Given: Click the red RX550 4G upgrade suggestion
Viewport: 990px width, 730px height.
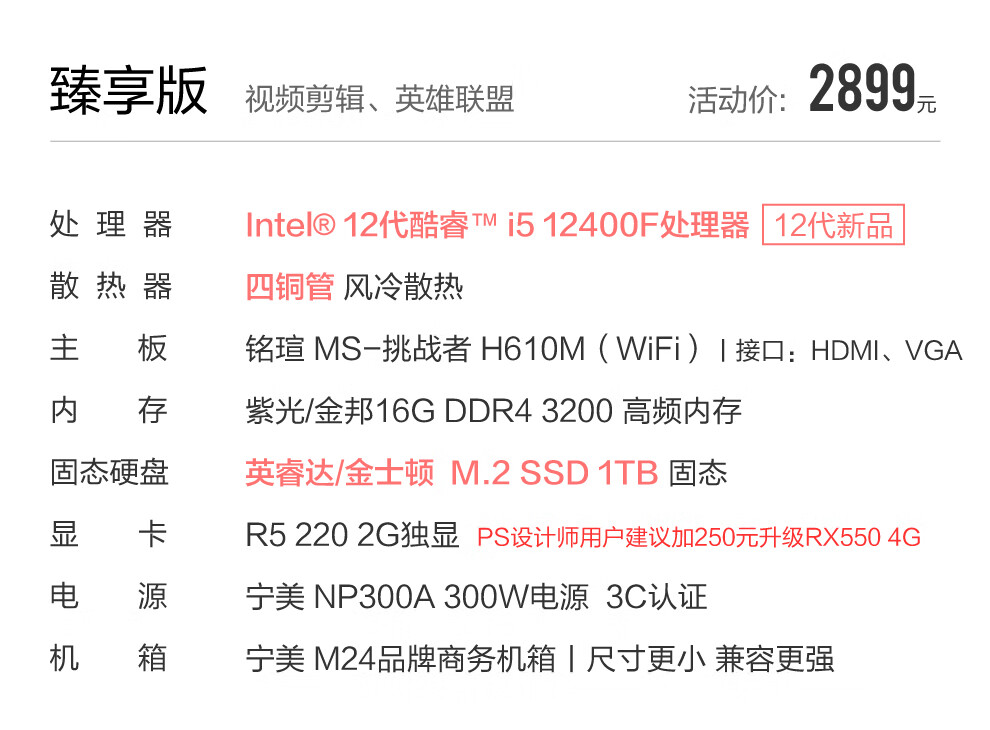Looking at the screenshot, I should coord(698,537).
